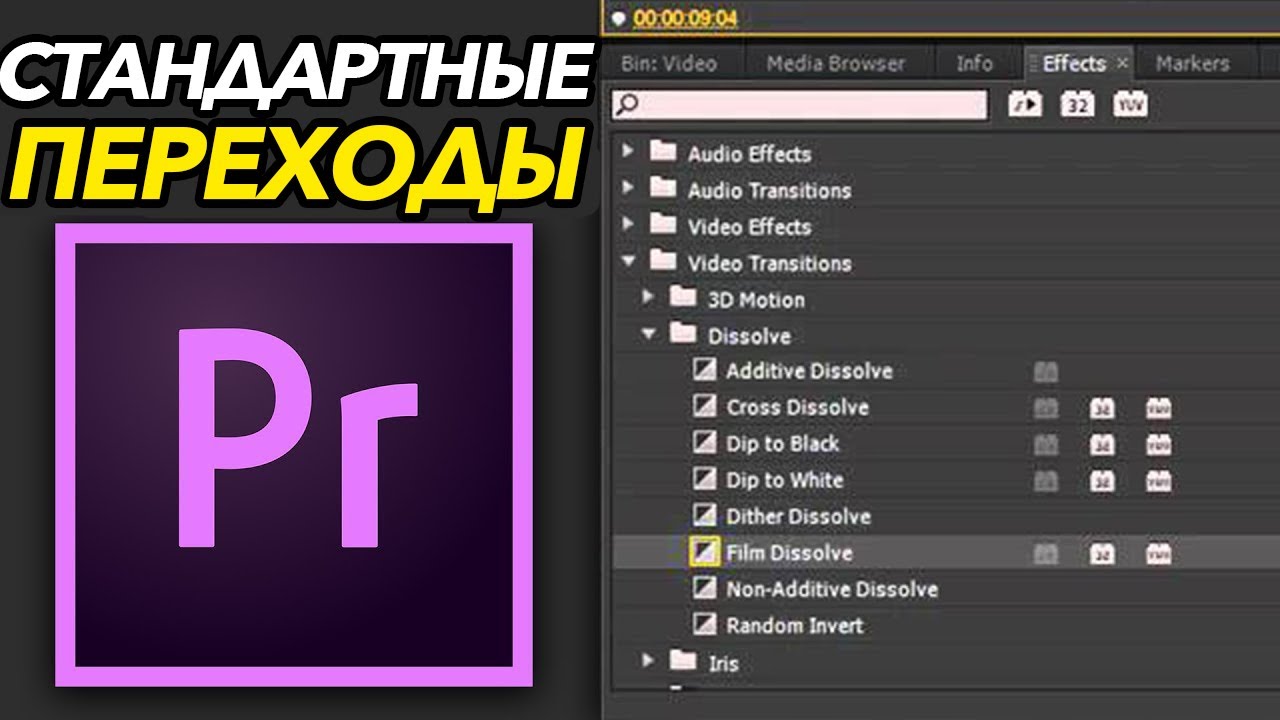Screen dimensions: 1280x720
Task: Switch to the Info tab
Action: [x=974, y=63]
